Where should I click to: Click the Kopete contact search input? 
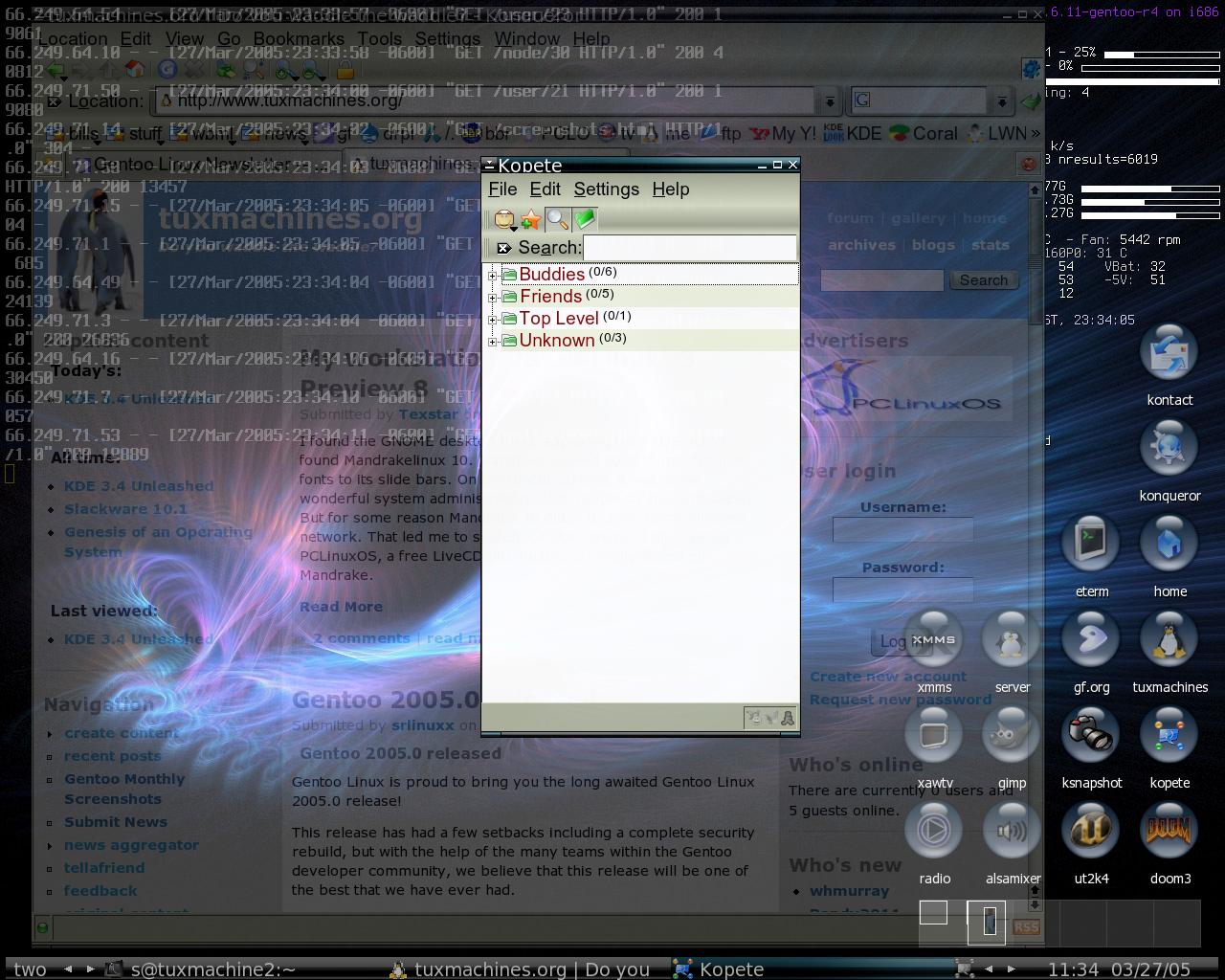pyautogui.click(x=689, y=248)
